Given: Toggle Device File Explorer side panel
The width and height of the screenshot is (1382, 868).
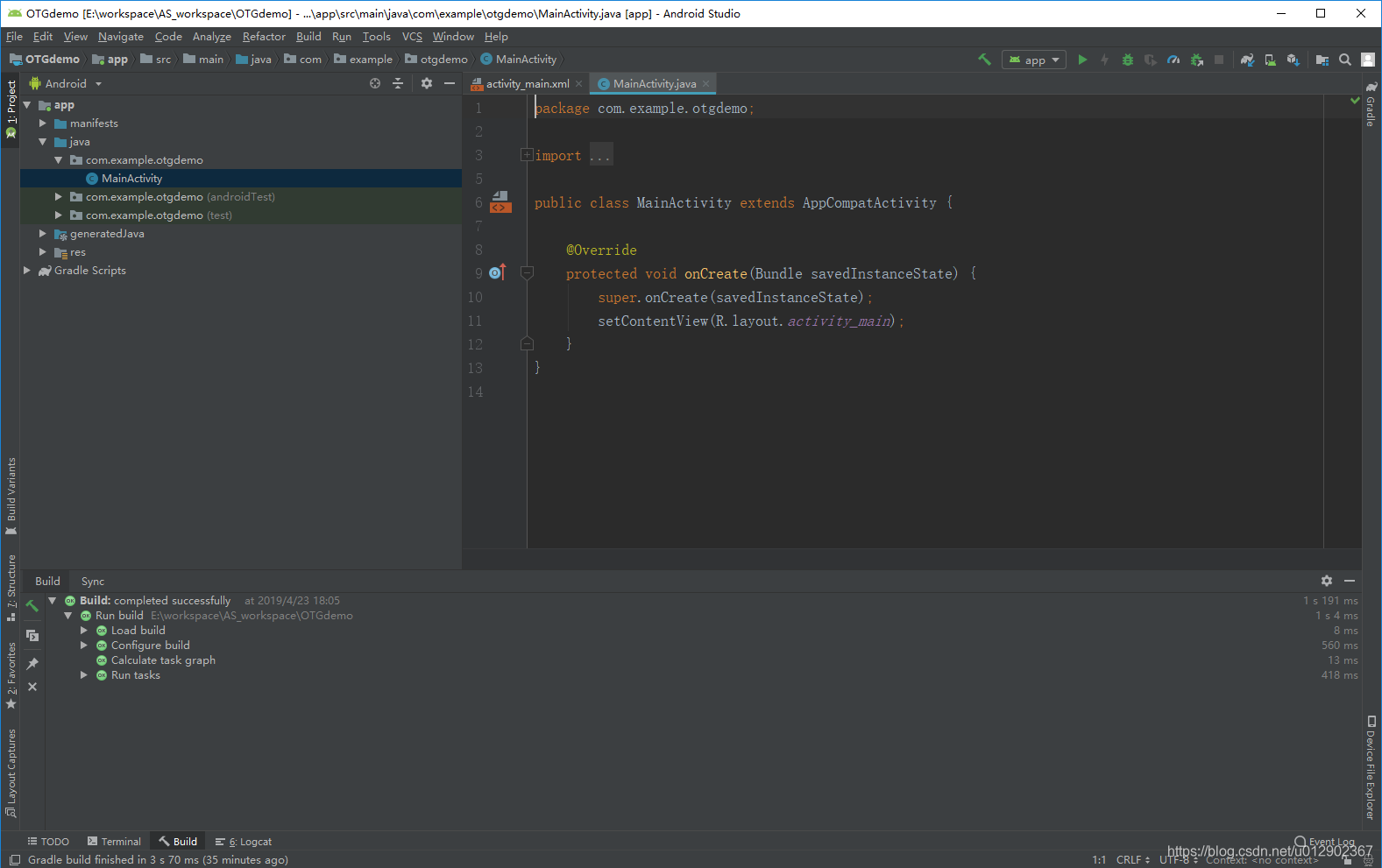Looking at the screenshot, I should [1371, 767].
